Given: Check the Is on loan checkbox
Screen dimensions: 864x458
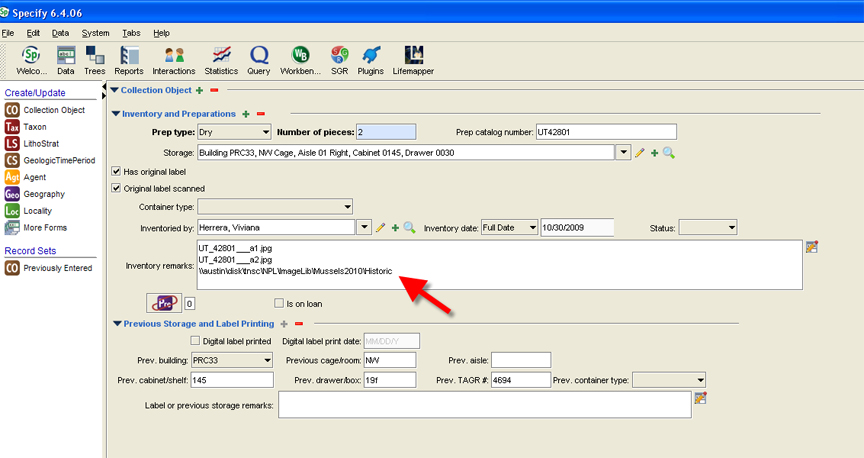Looking at the screenshot, I should click(x=279, y=303).
